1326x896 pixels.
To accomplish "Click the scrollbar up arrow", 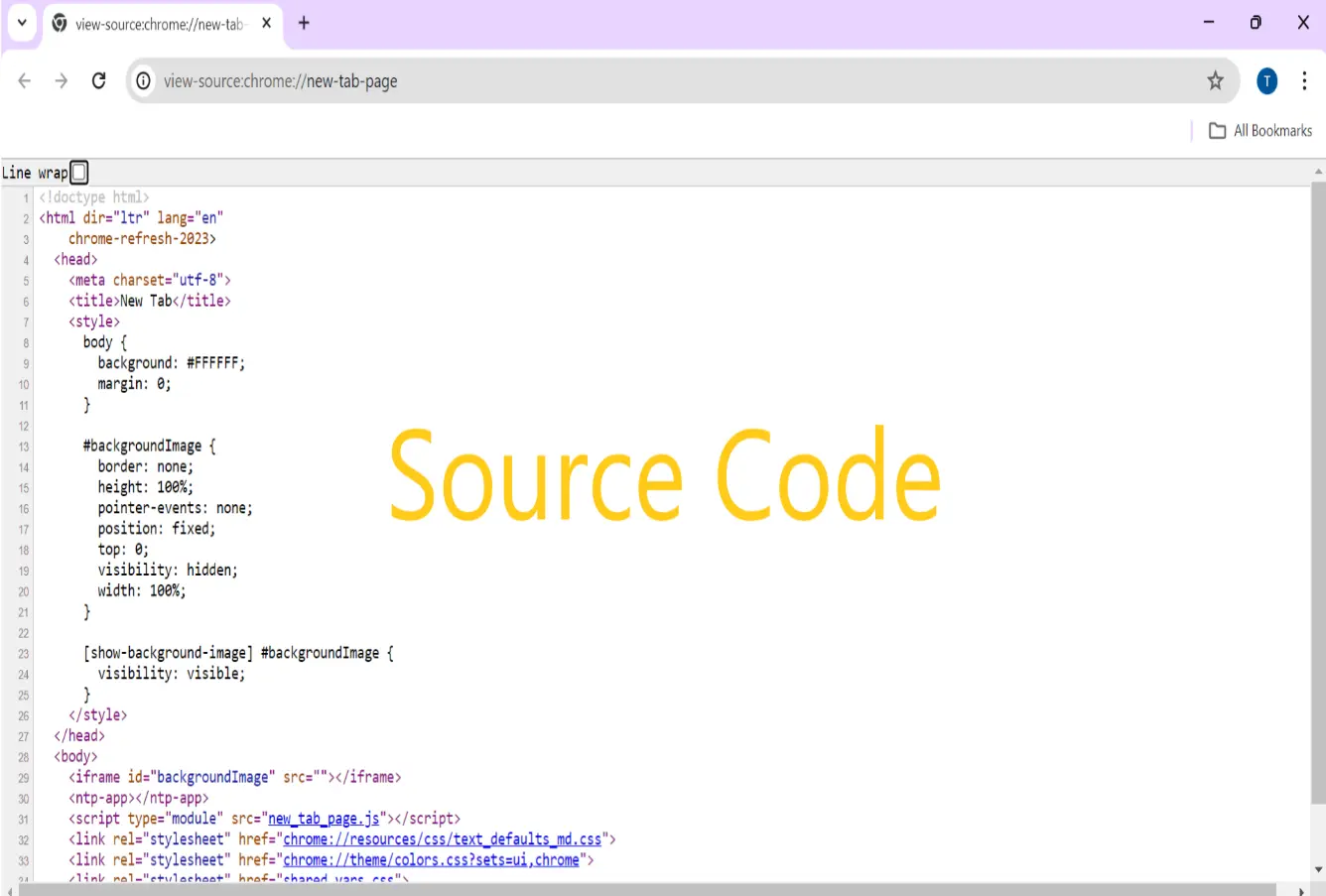I will pos(1318,172).
